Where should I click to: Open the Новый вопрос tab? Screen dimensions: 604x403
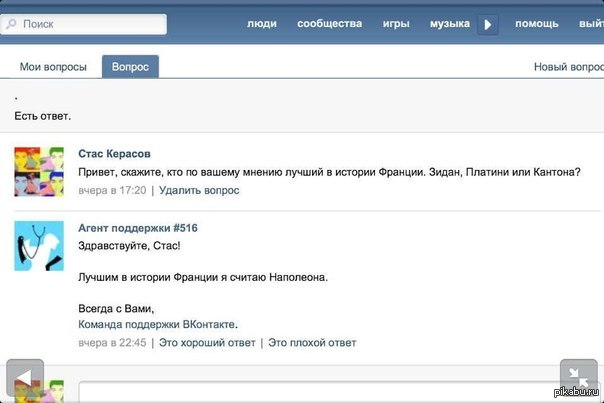coord(568,67)
